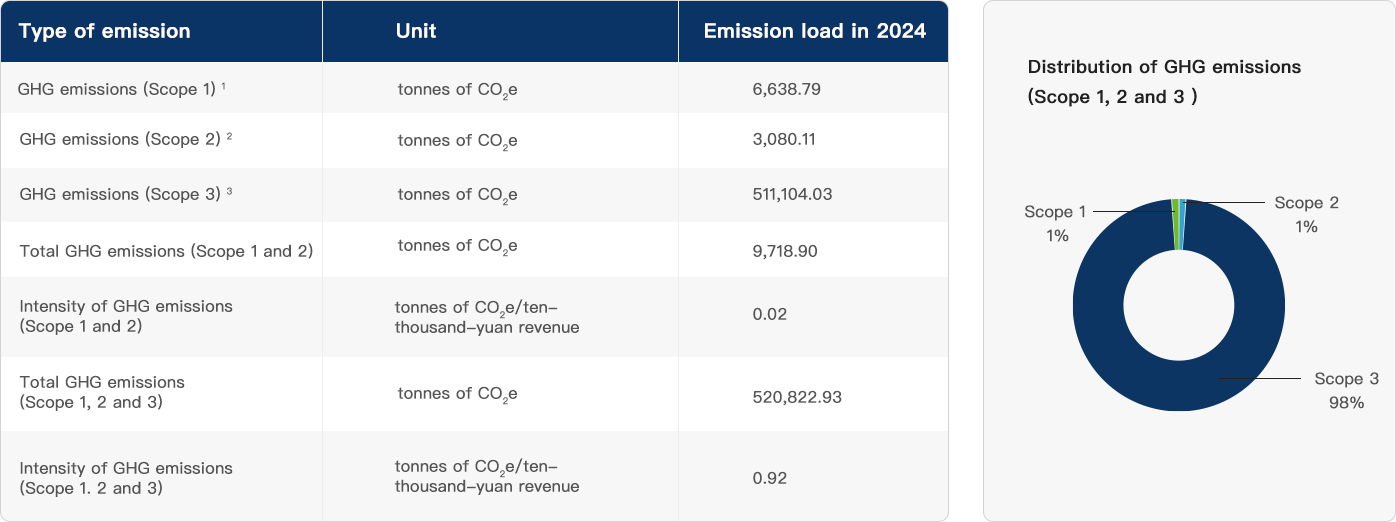1396x522 pixels.
Task: Click the value 6,638.79
Action: click(786, 89)
